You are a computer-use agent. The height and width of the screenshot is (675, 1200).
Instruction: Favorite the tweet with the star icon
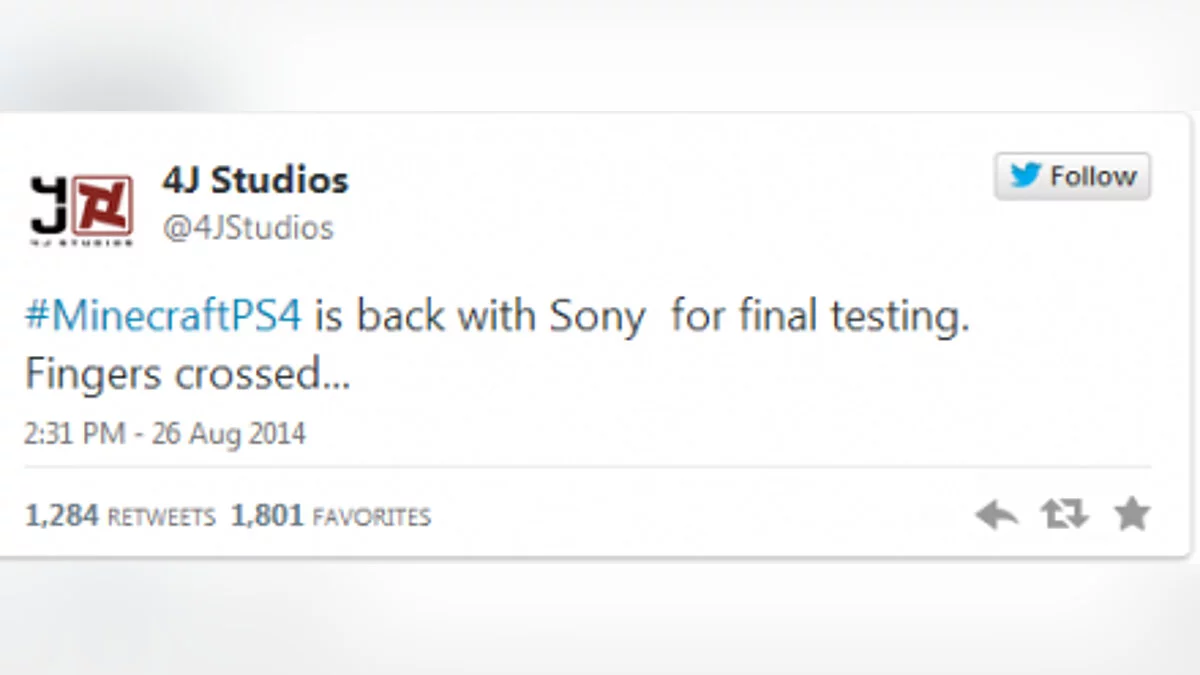[x=1132, y=514]
